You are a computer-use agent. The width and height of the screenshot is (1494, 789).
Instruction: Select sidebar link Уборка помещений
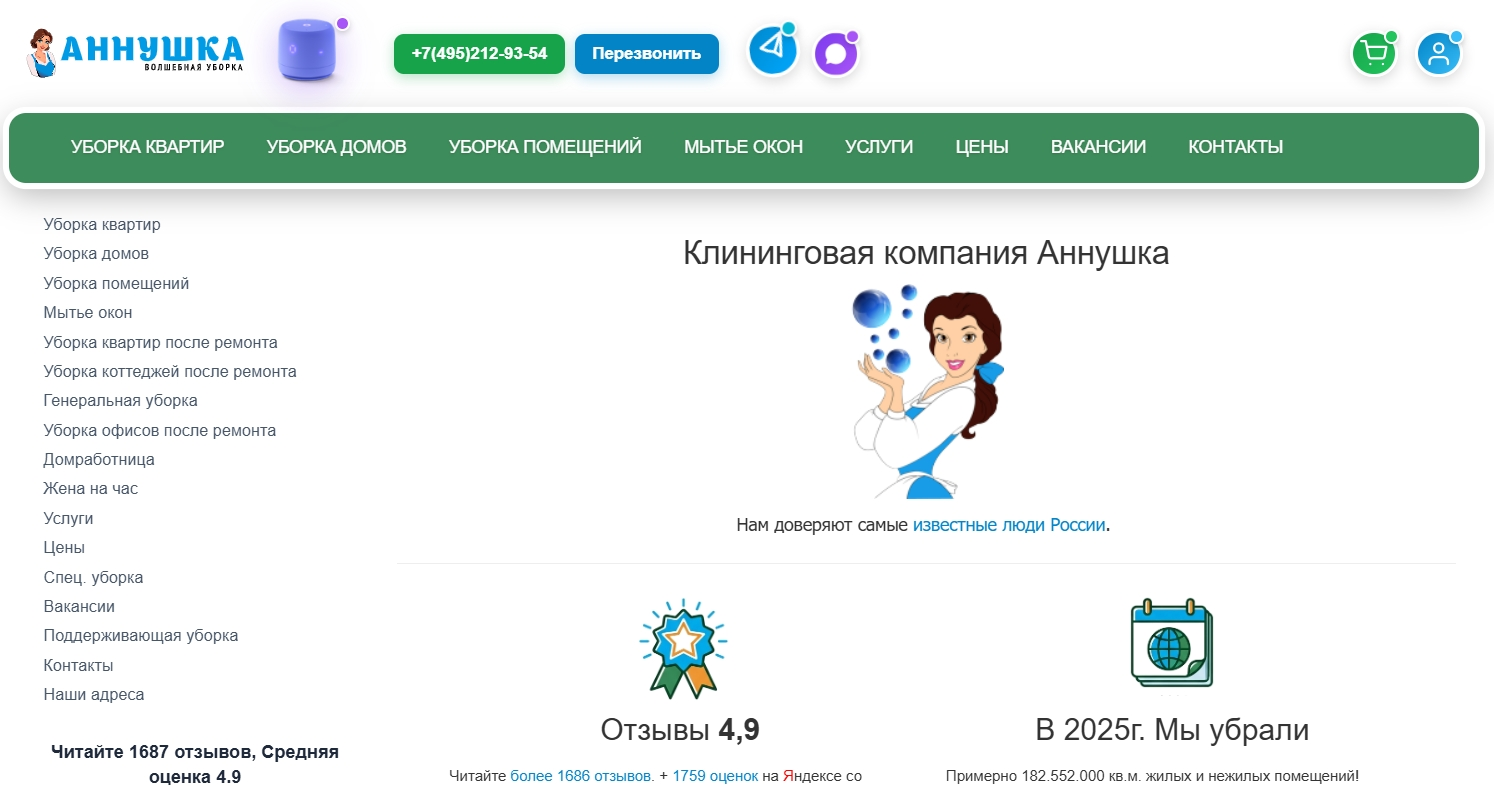pyautogui.click(x=116, y=284)
